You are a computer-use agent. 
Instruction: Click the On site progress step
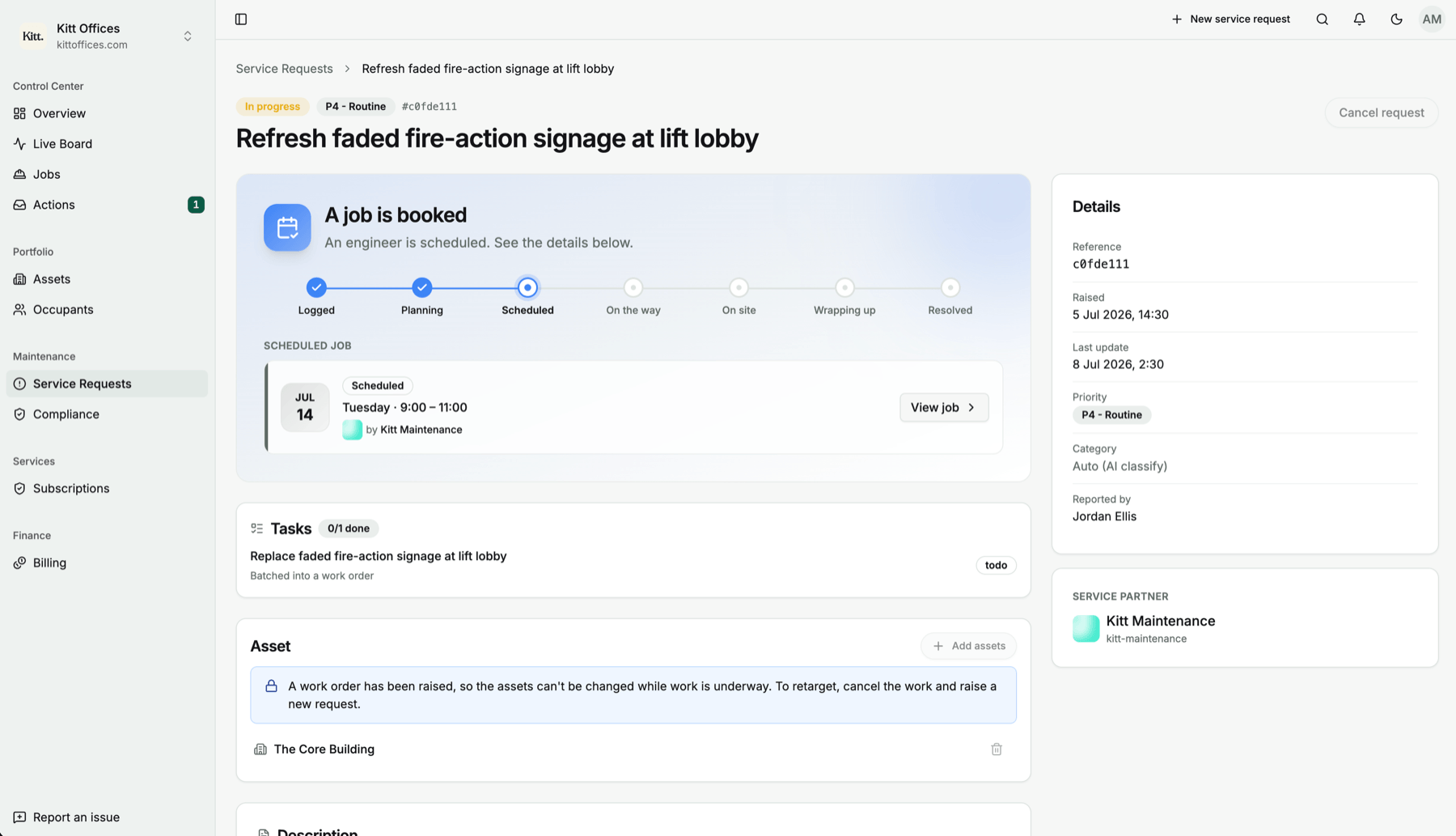(x=739, y=296)
